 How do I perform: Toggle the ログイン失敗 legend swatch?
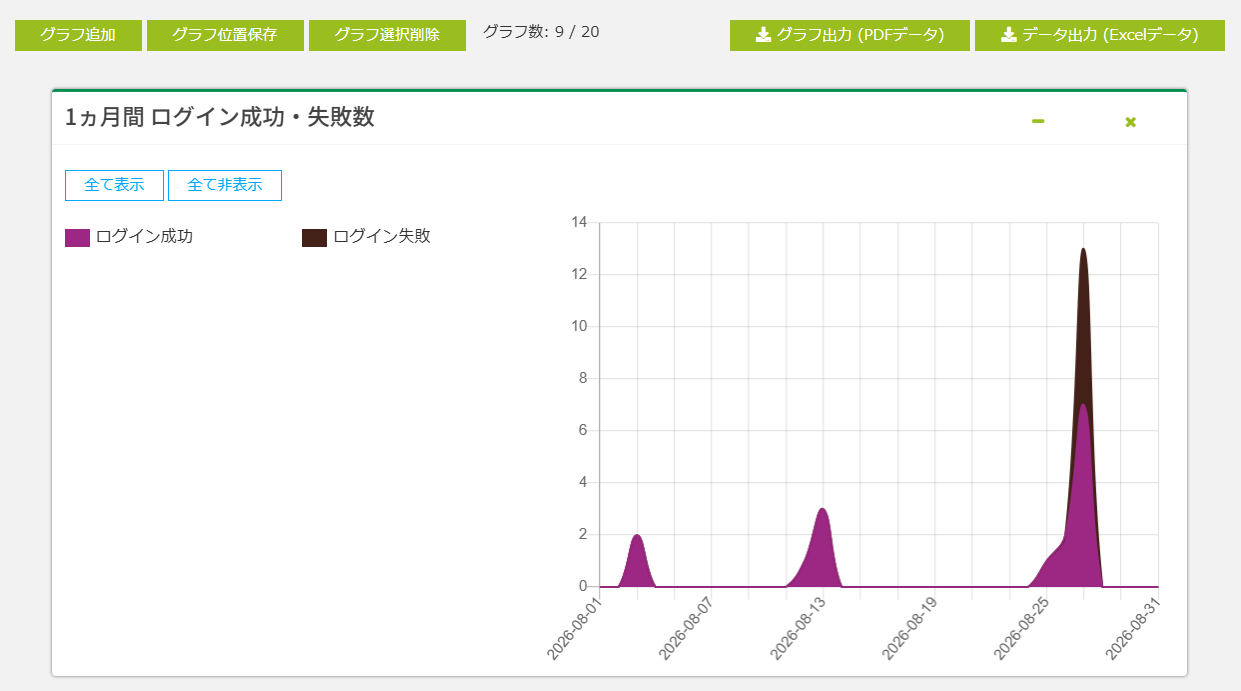[314, 238]
